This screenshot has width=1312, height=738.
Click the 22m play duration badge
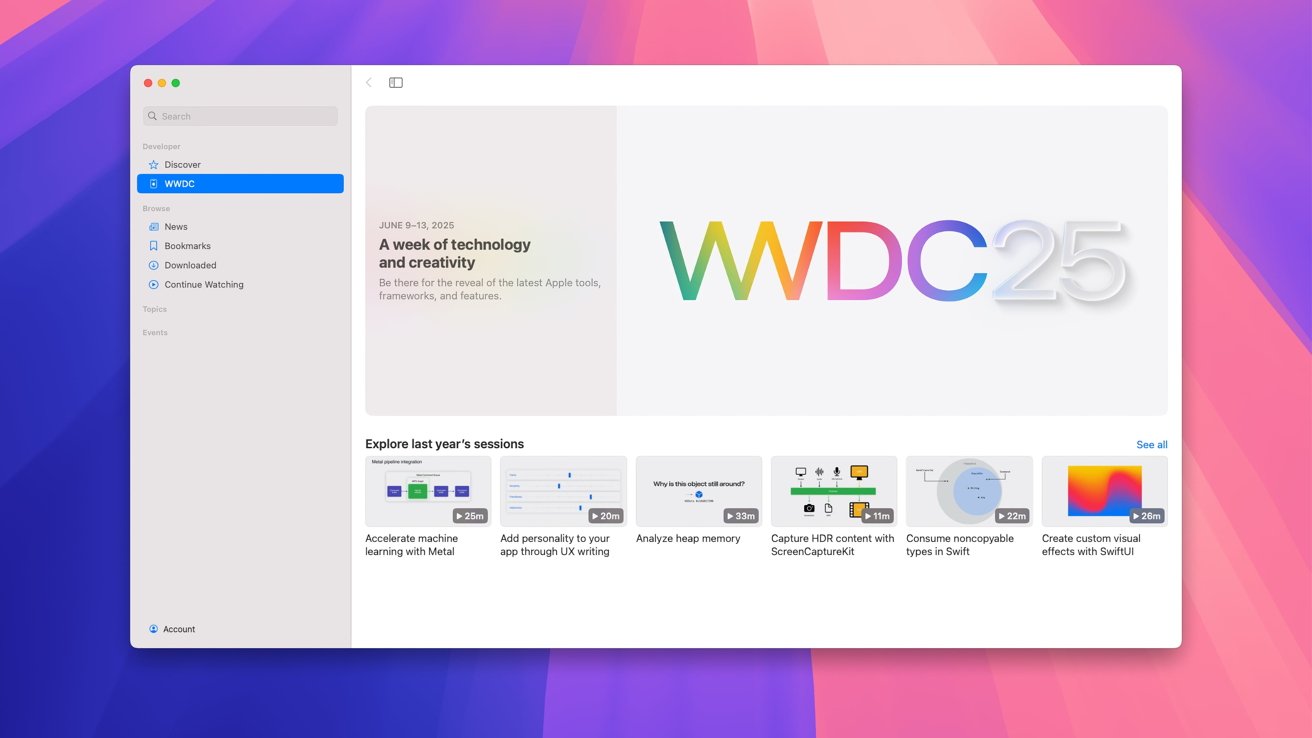click(x=1012, y=516)
